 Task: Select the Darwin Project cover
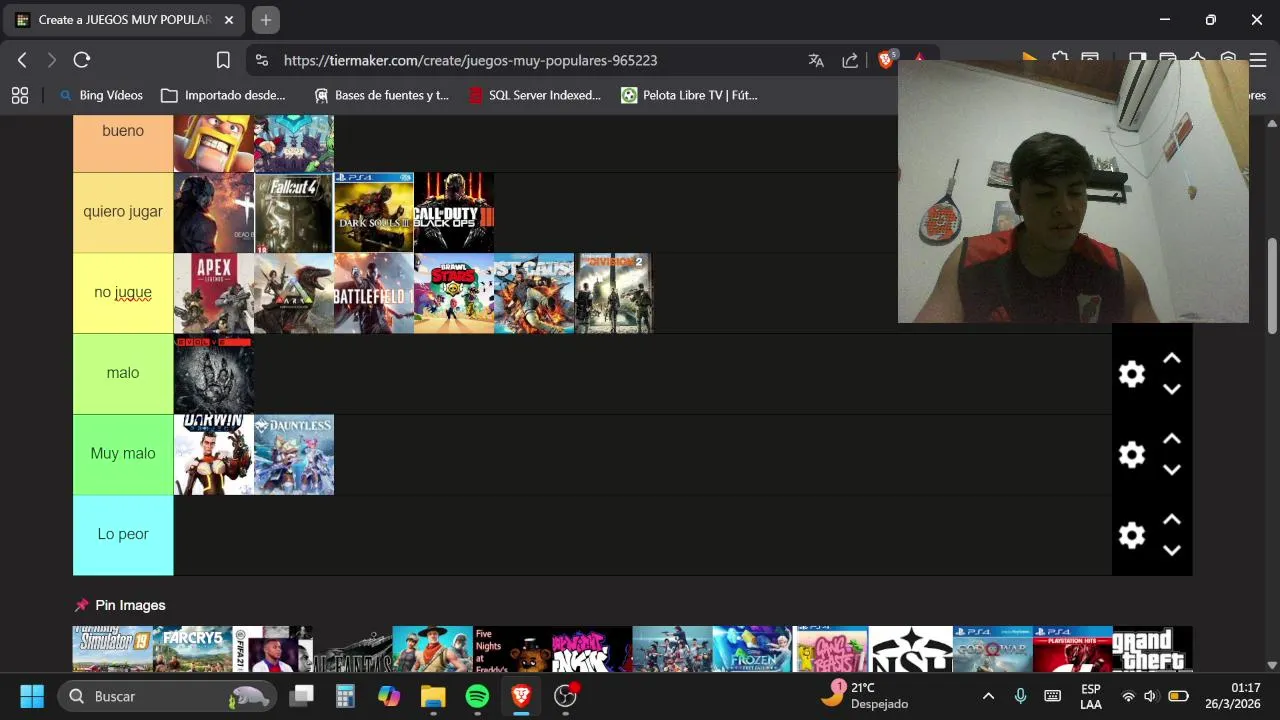click(214, 455)
